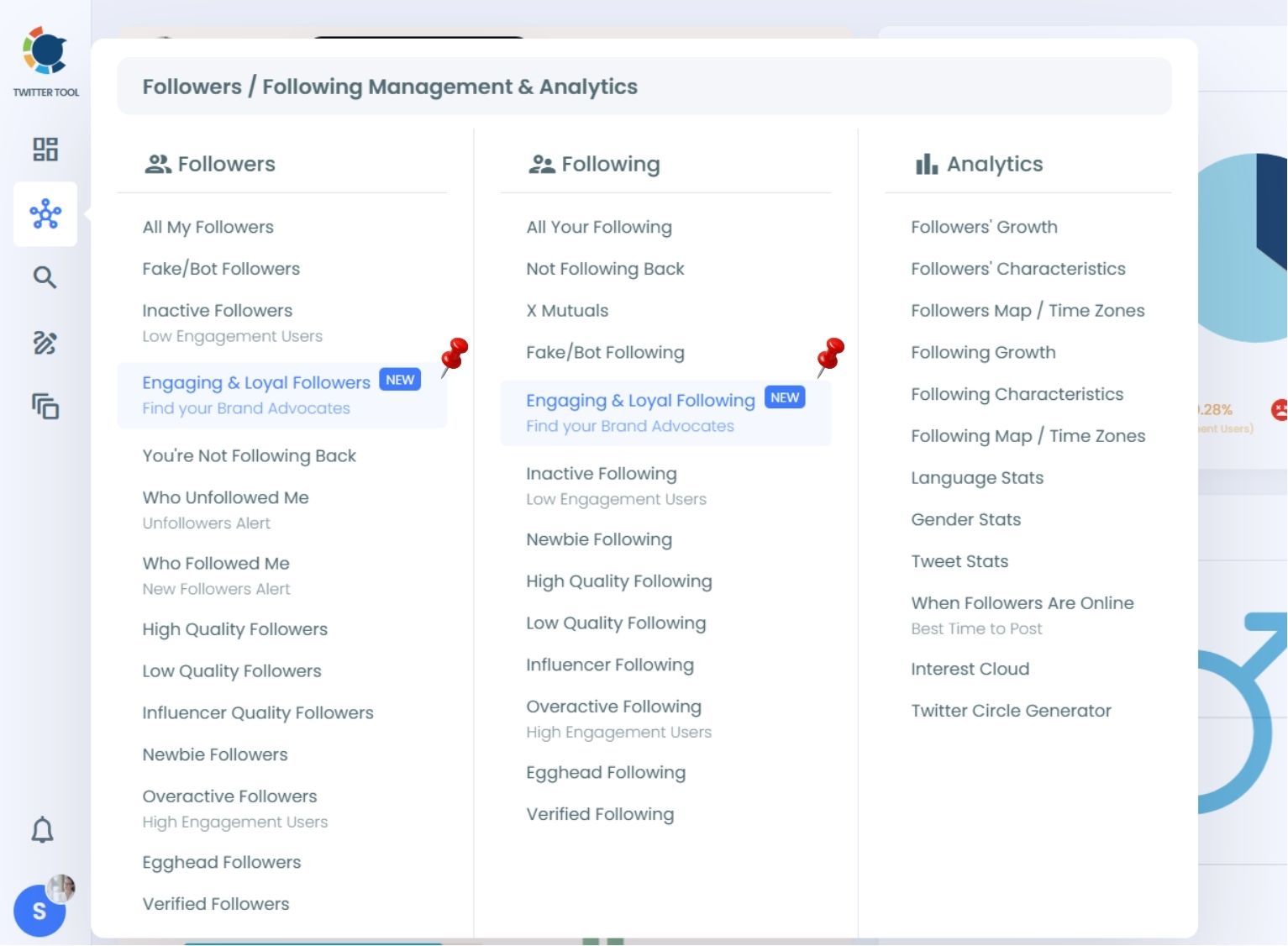
Task: View X Mutuals list
Action: (x=567, y=311)
